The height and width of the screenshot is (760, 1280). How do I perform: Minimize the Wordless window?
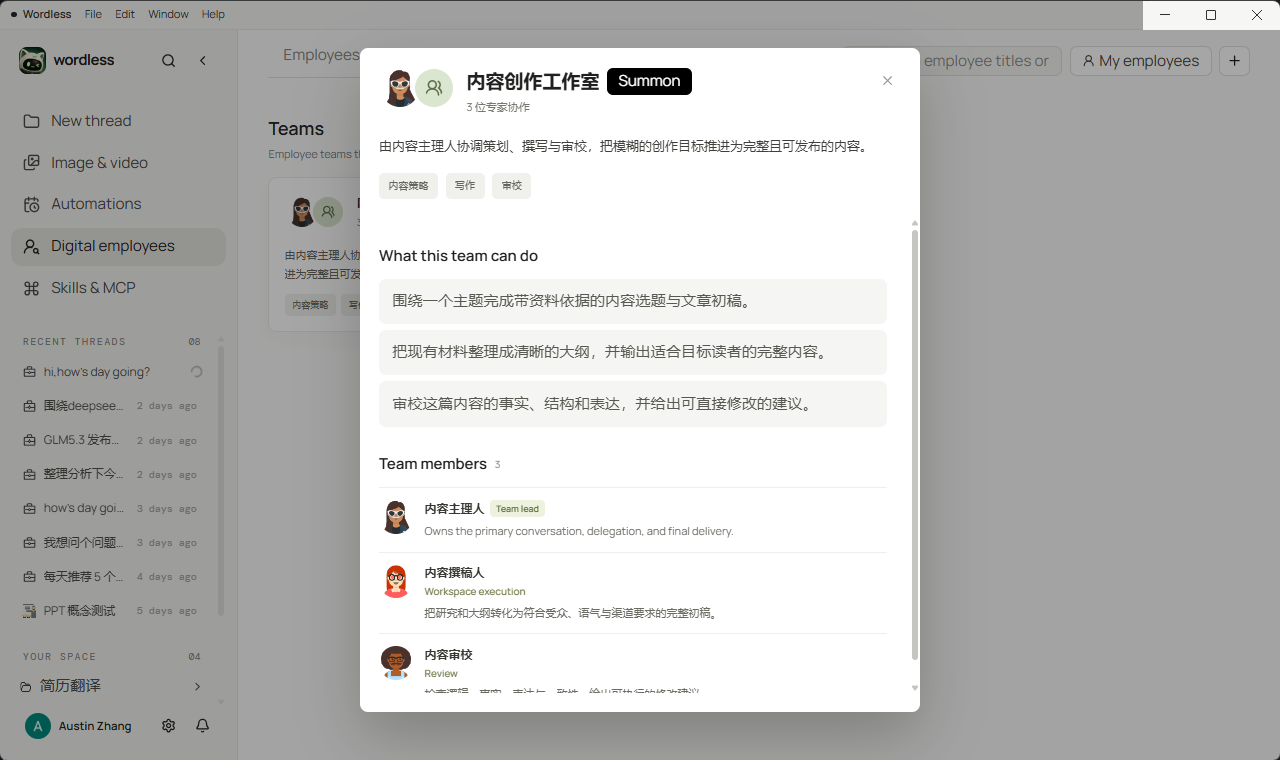pyautogui.click(x=1165, y=15)
